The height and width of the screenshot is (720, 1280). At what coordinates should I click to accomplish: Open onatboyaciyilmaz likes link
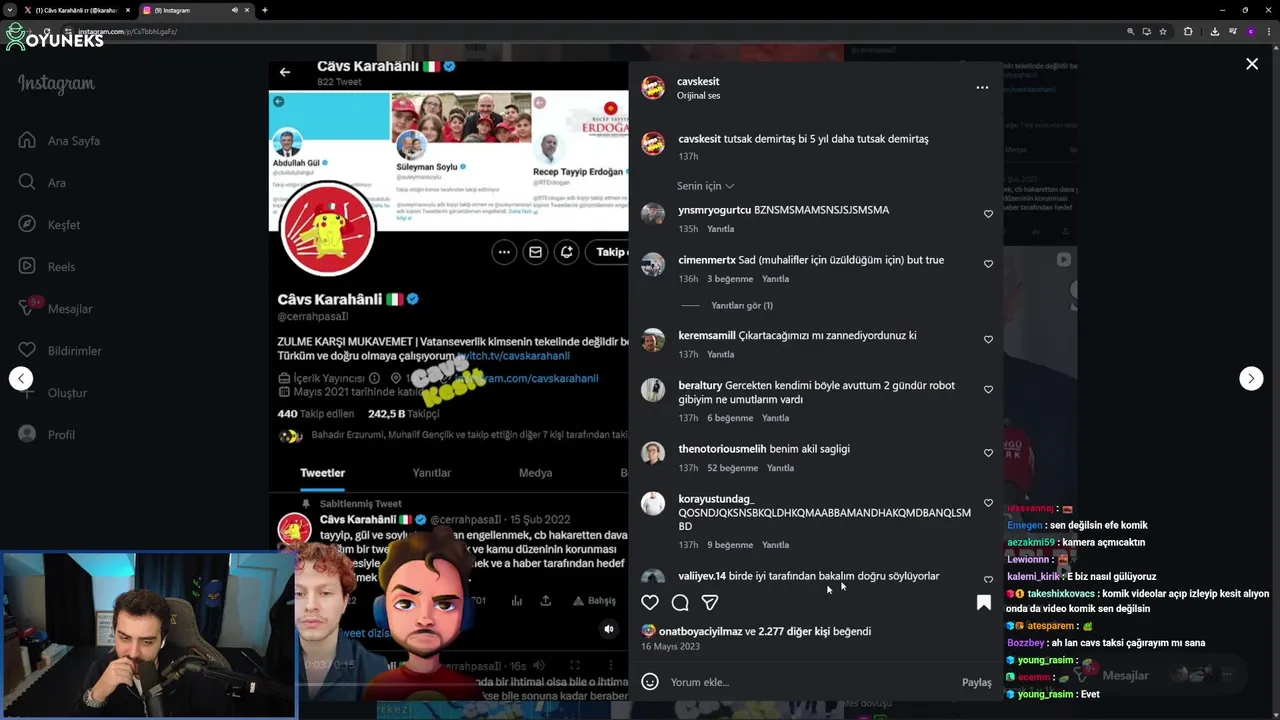click(700, 631)
